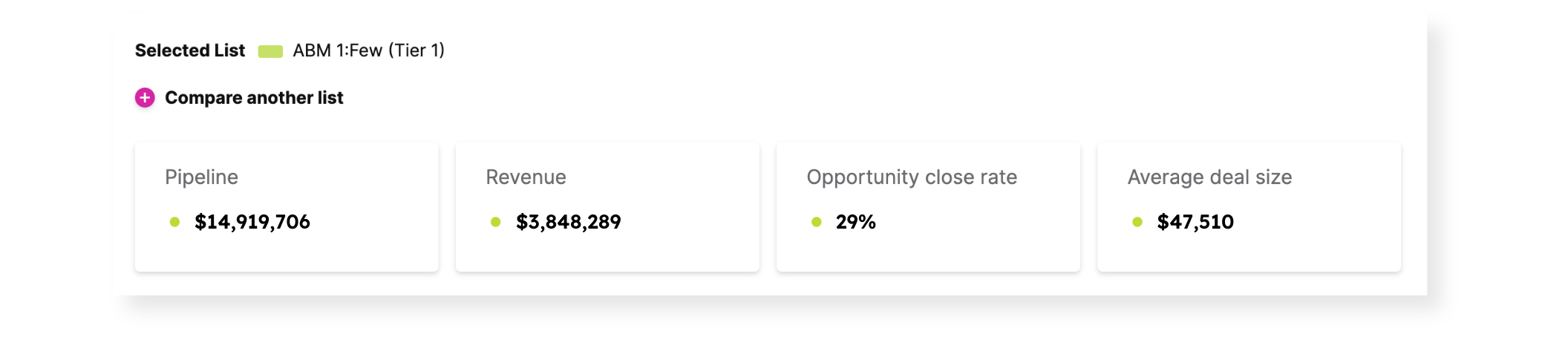Open the Revenue card title
Viewport: 1568px width, 337px height.
point(526,177)
